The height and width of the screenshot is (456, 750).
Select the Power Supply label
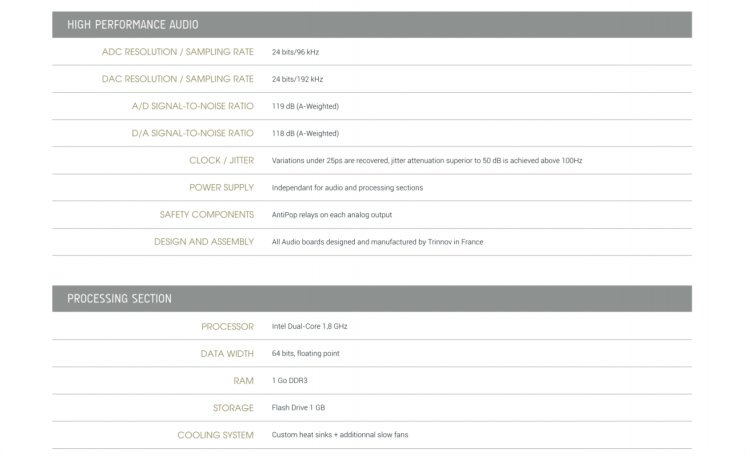point(221,187)
